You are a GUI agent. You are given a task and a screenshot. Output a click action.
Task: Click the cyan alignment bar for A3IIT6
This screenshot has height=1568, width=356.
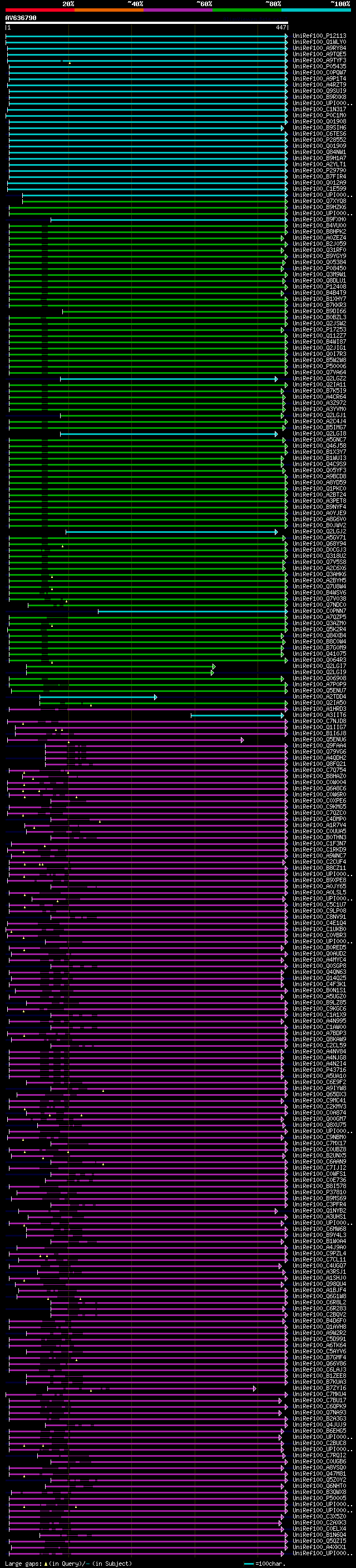pos(238,715)
